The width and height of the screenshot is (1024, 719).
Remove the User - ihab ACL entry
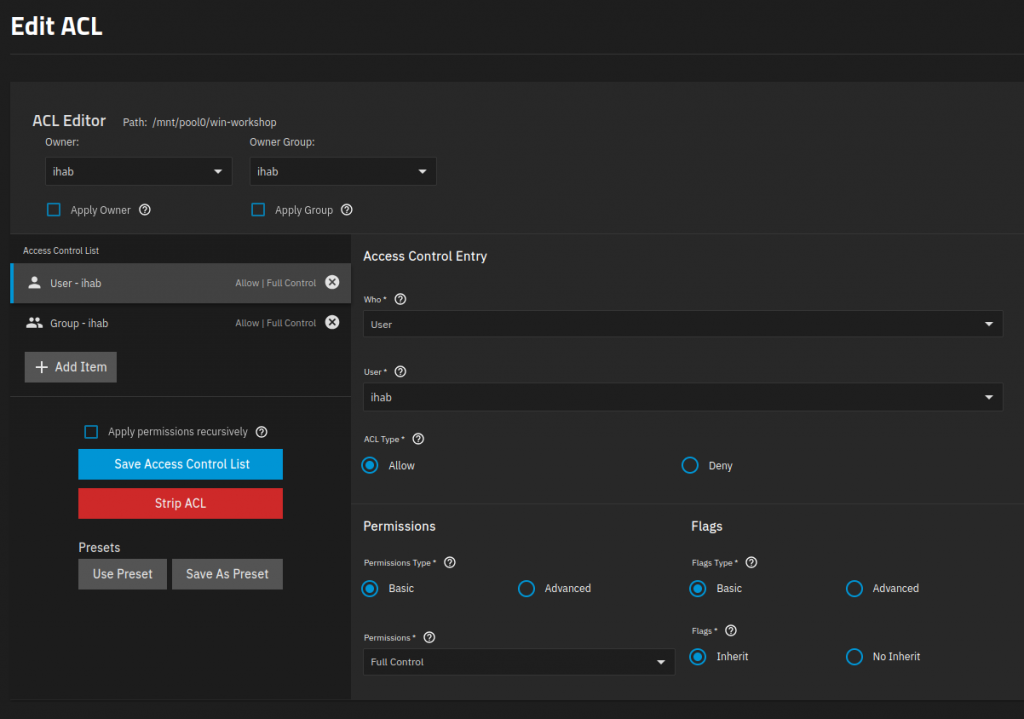tap(332, 283)
